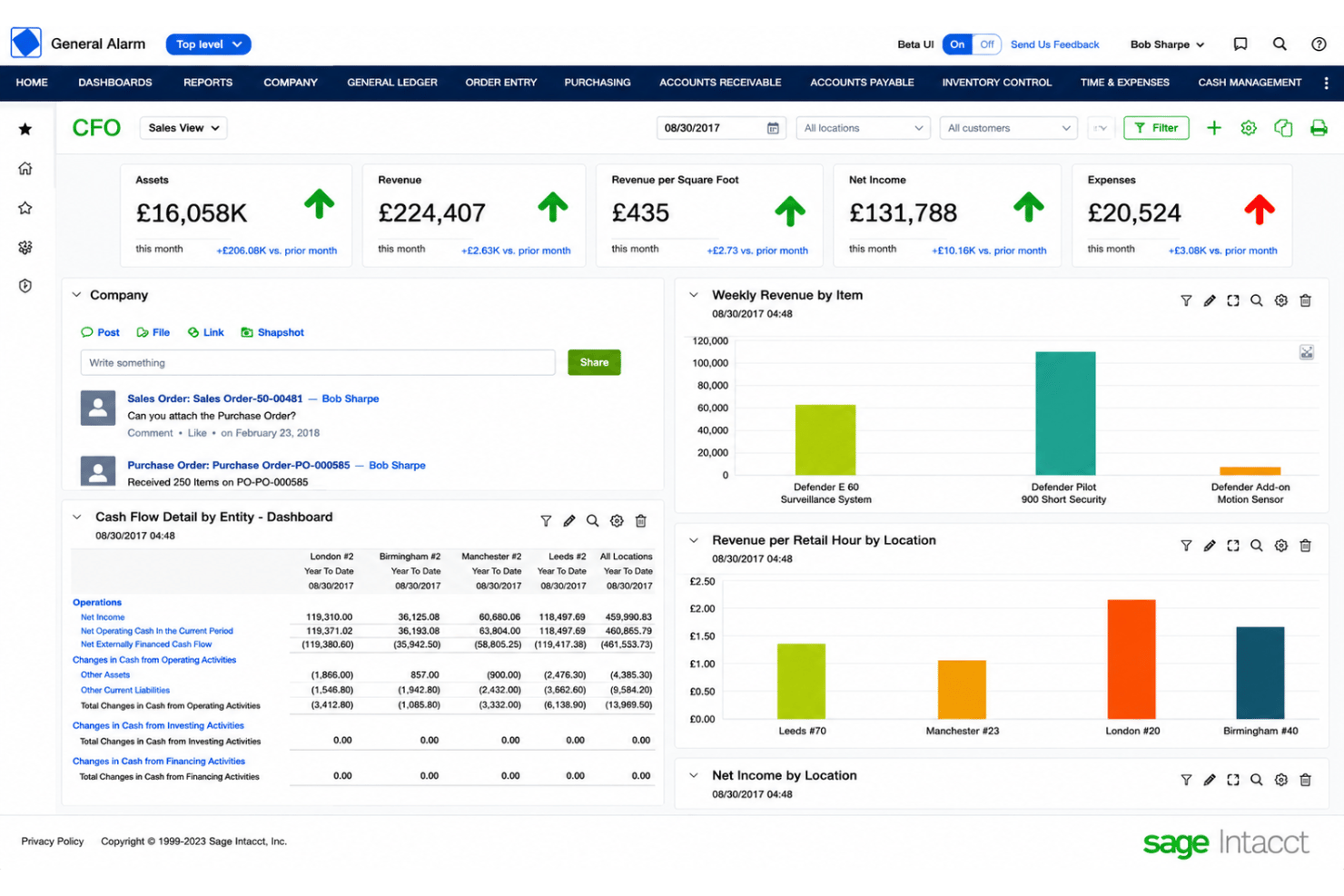This screenshot has width=1344, height=896.
Task: Edit the Weekly Revenue by Item panel
Action: [1210, 300]
